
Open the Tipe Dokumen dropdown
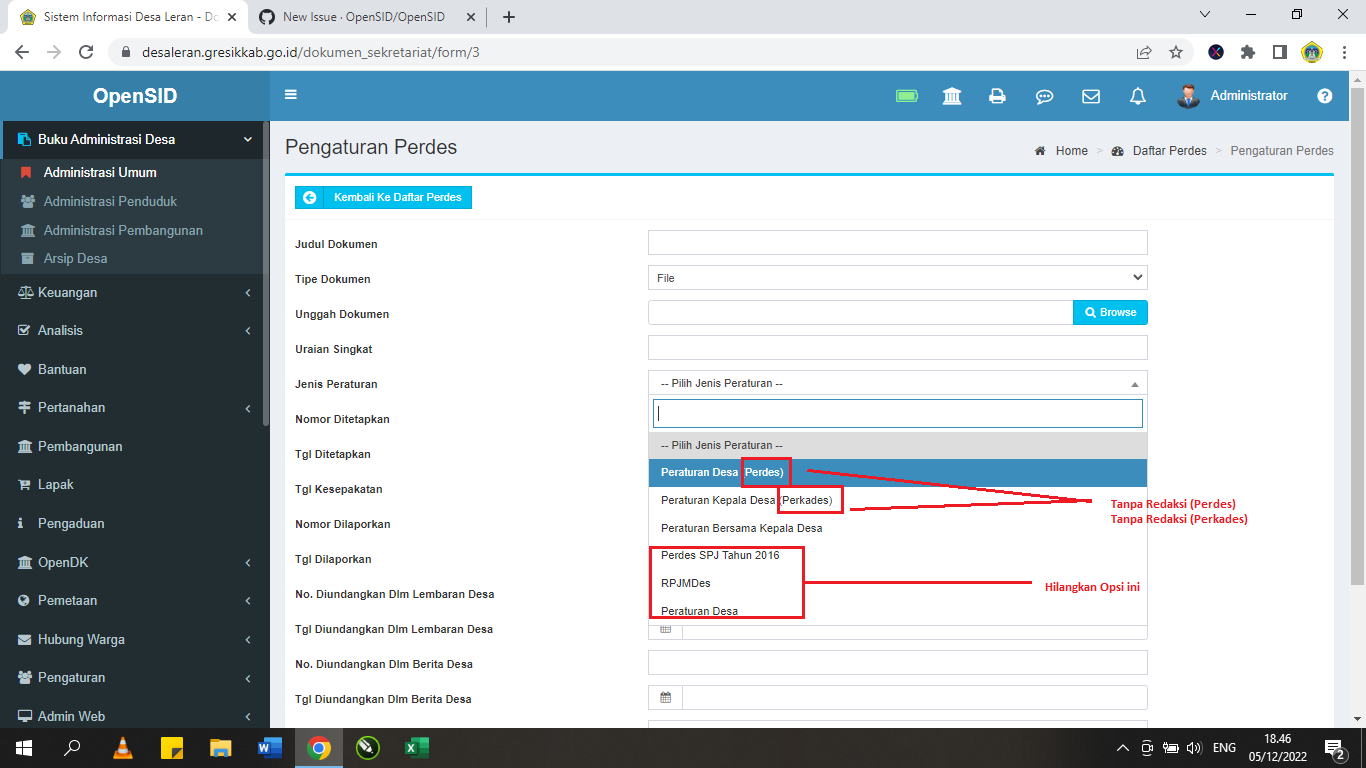click(897, 277)
